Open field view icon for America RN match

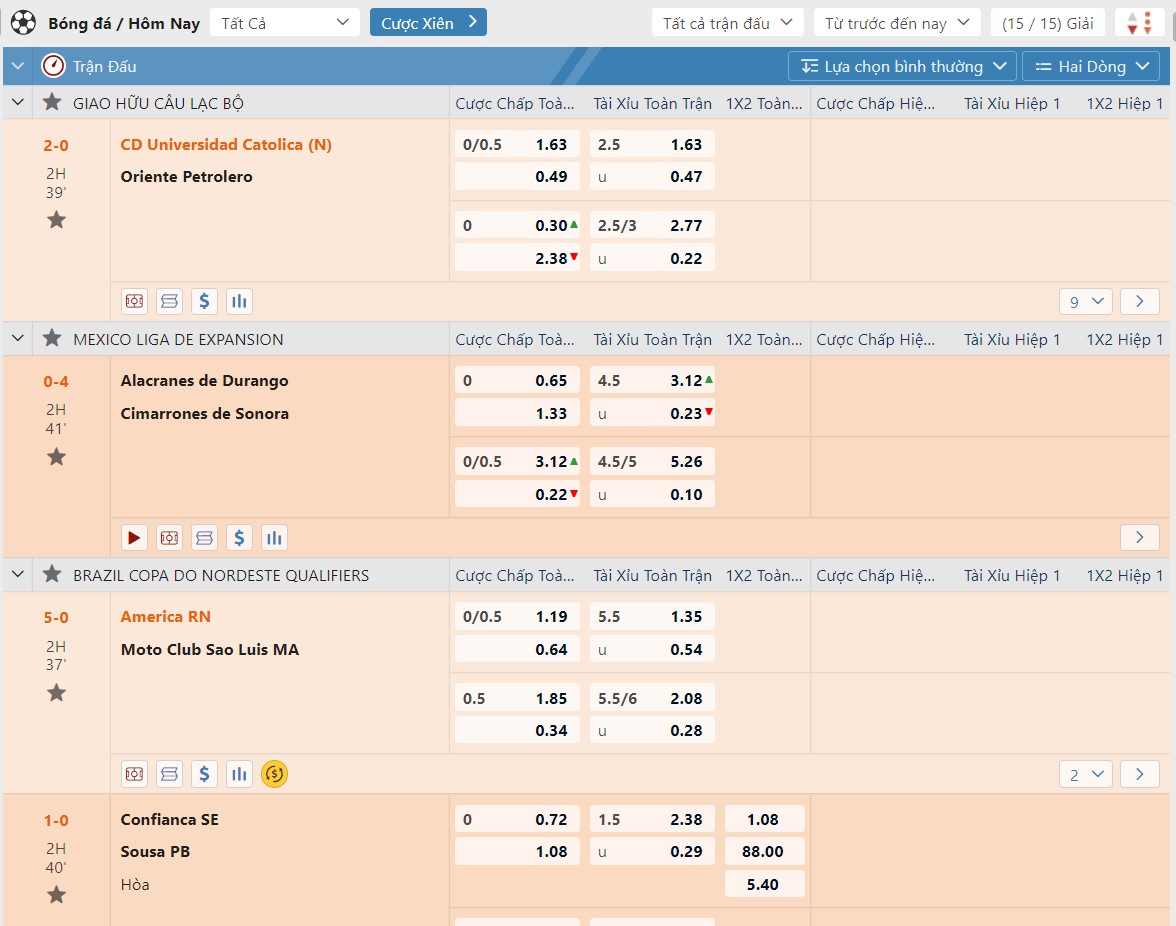click(x=134, y=774)
